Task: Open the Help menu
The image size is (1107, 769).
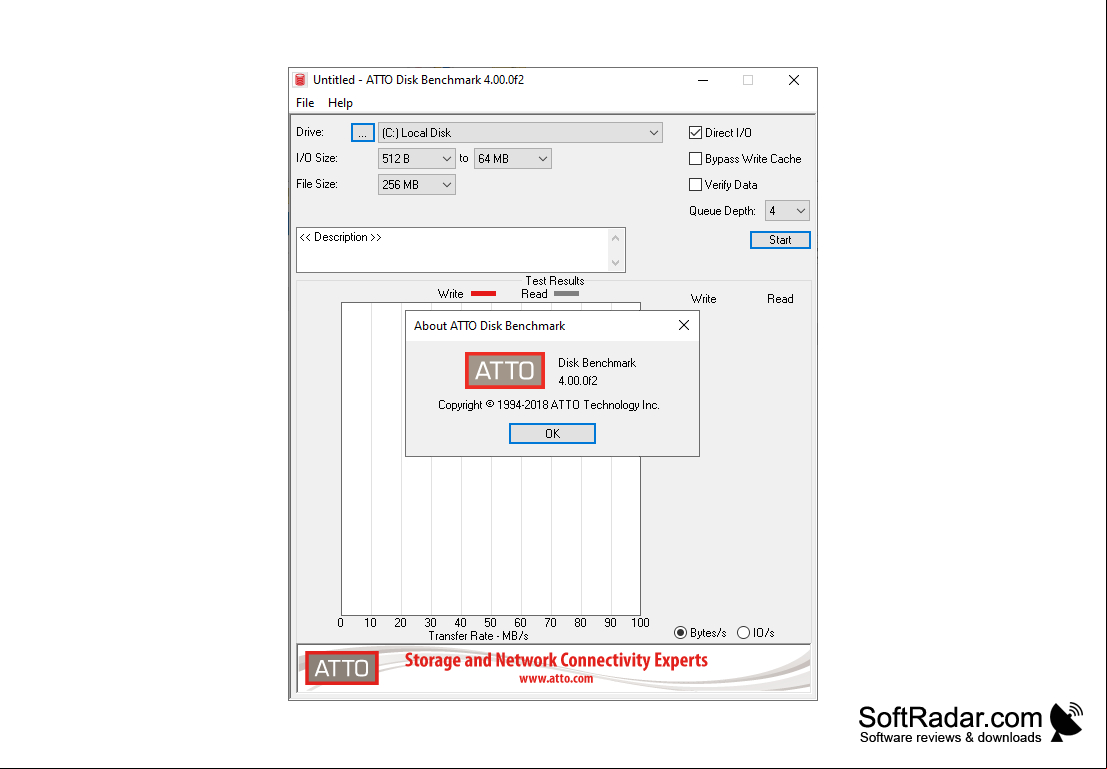Action: click(x=340, y=103)
